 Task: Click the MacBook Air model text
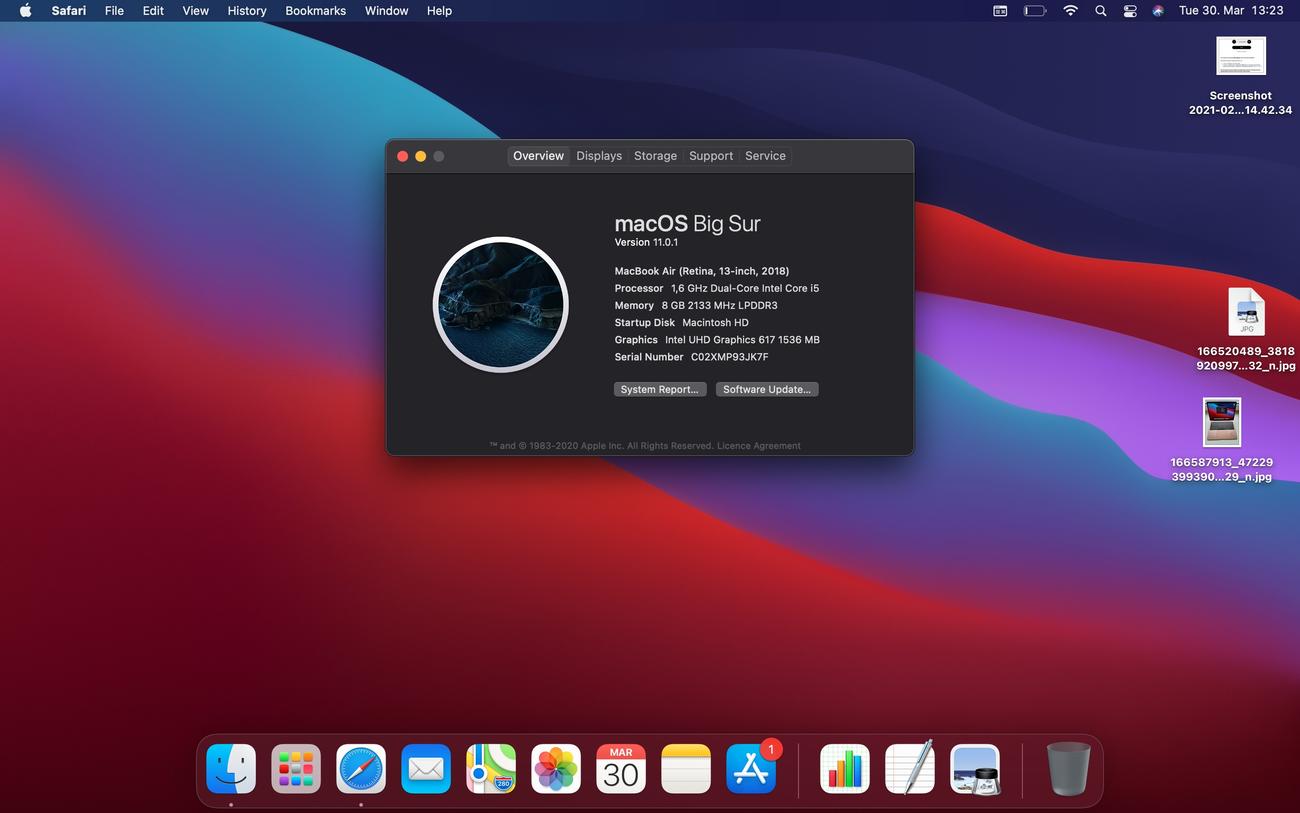[x=702, y=271]
